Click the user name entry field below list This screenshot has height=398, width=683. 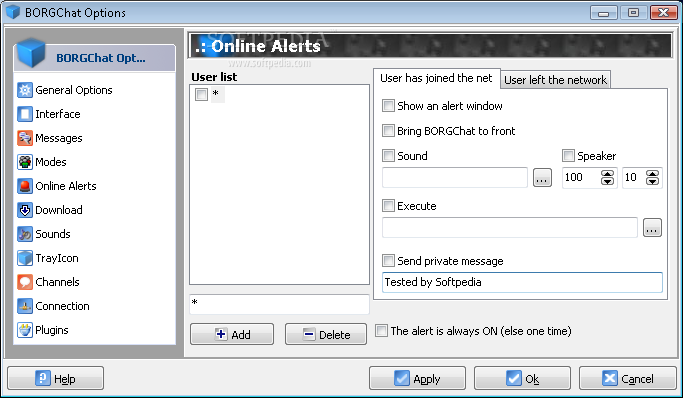(x=279, y=304)
